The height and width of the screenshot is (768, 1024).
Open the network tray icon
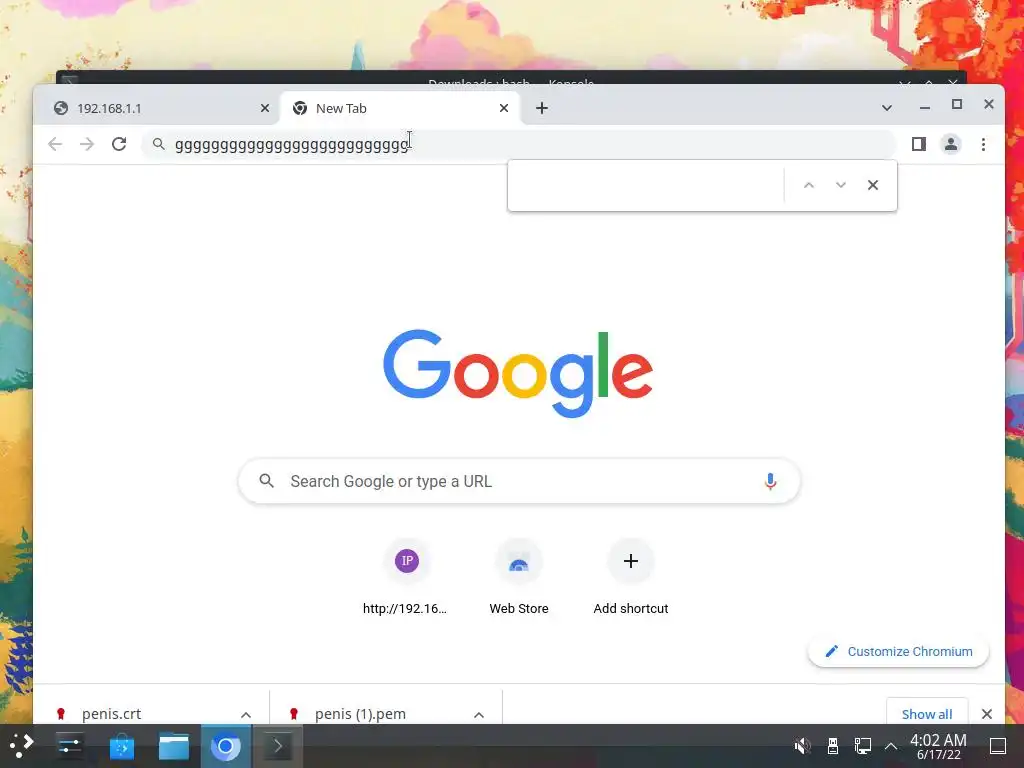(863, 746)
